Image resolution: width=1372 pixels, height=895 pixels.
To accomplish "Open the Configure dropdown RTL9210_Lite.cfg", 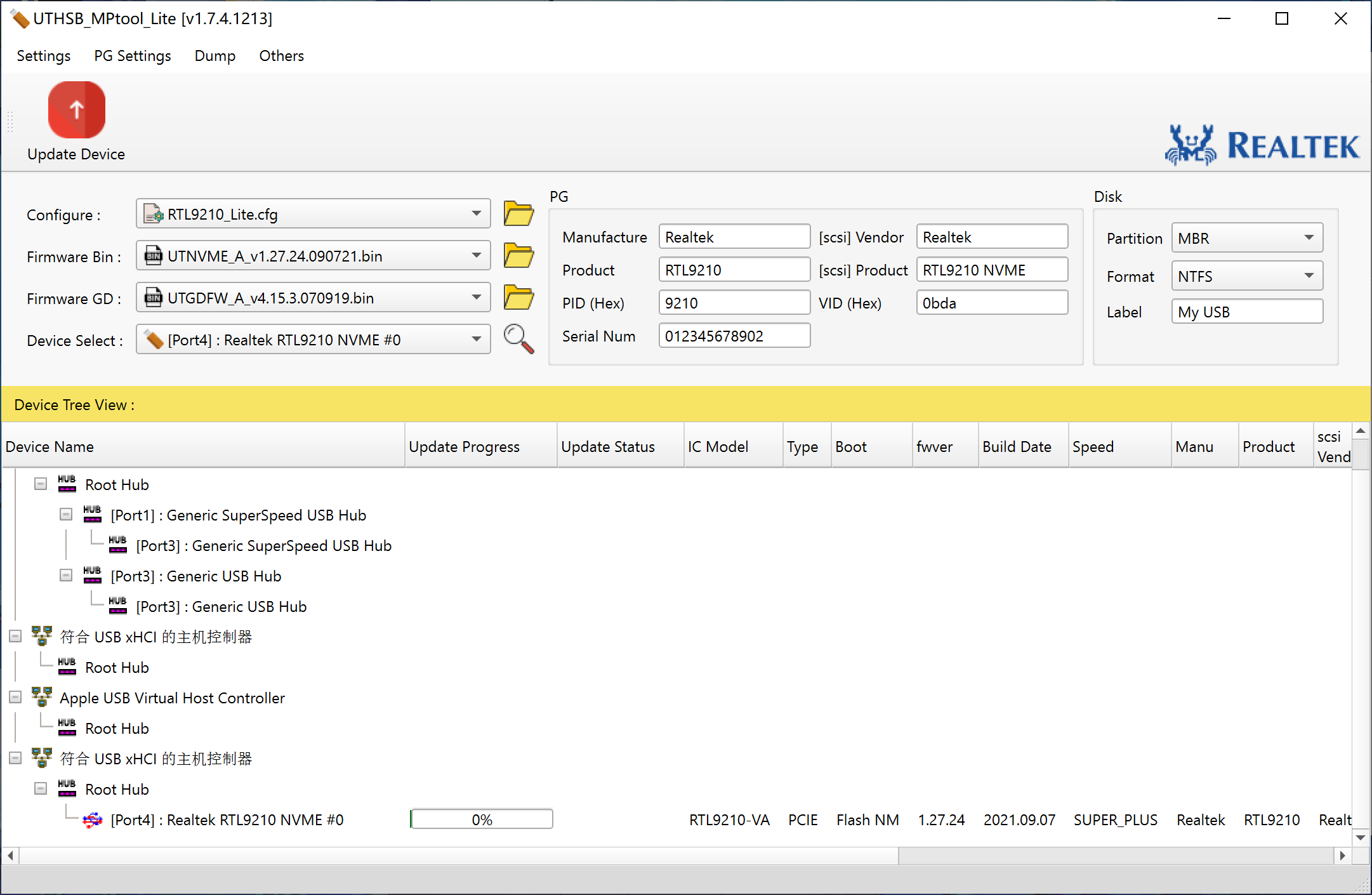I will tap(313, 214).
